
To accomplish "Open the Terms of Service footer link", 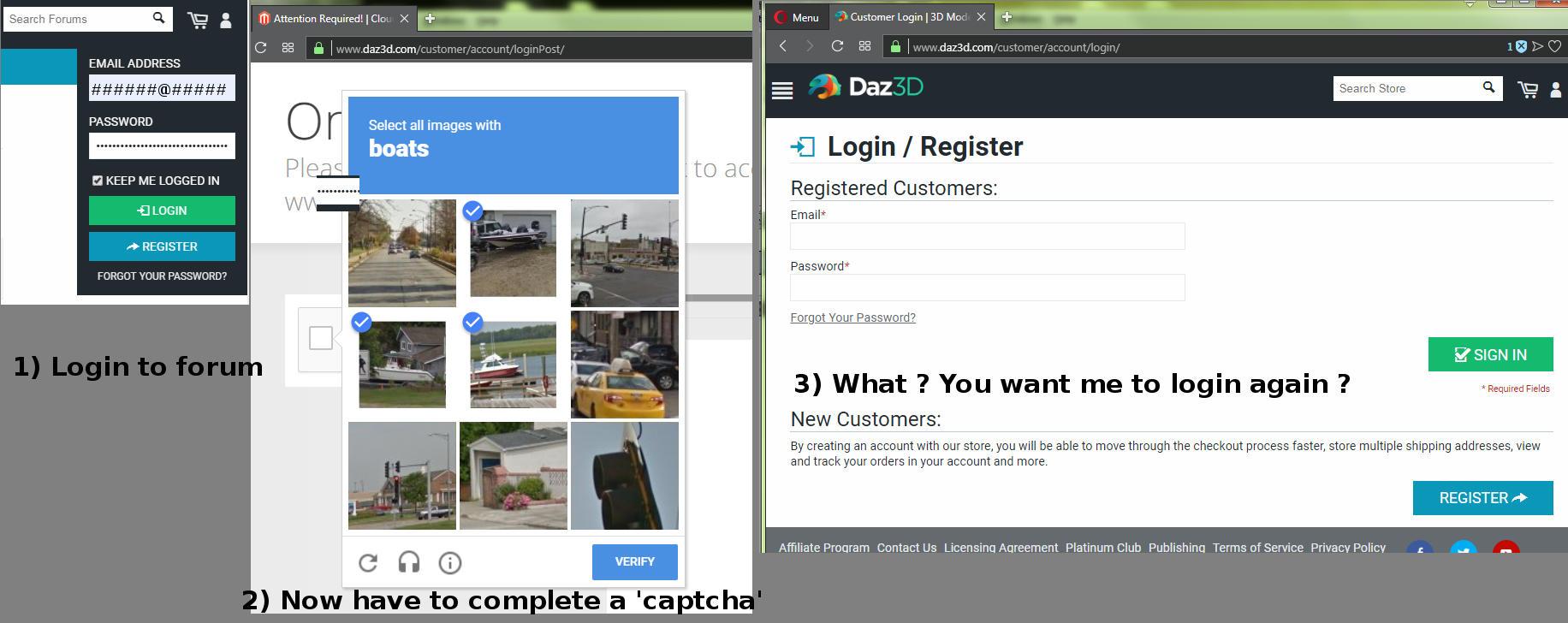I will pos(1257,548).
